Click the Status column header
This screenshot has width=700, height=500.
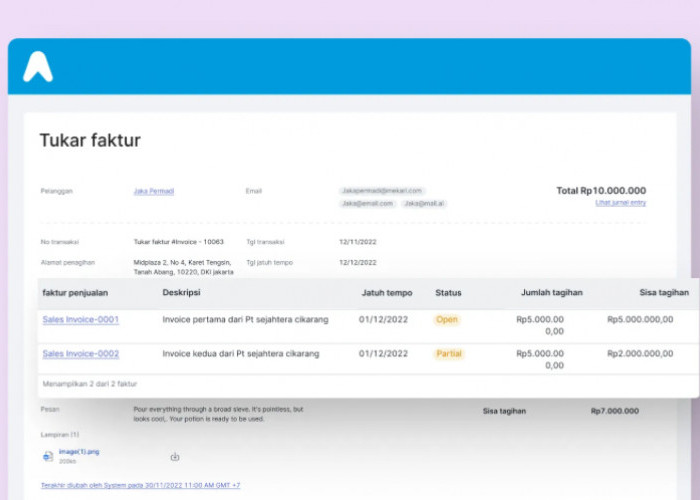448,293
